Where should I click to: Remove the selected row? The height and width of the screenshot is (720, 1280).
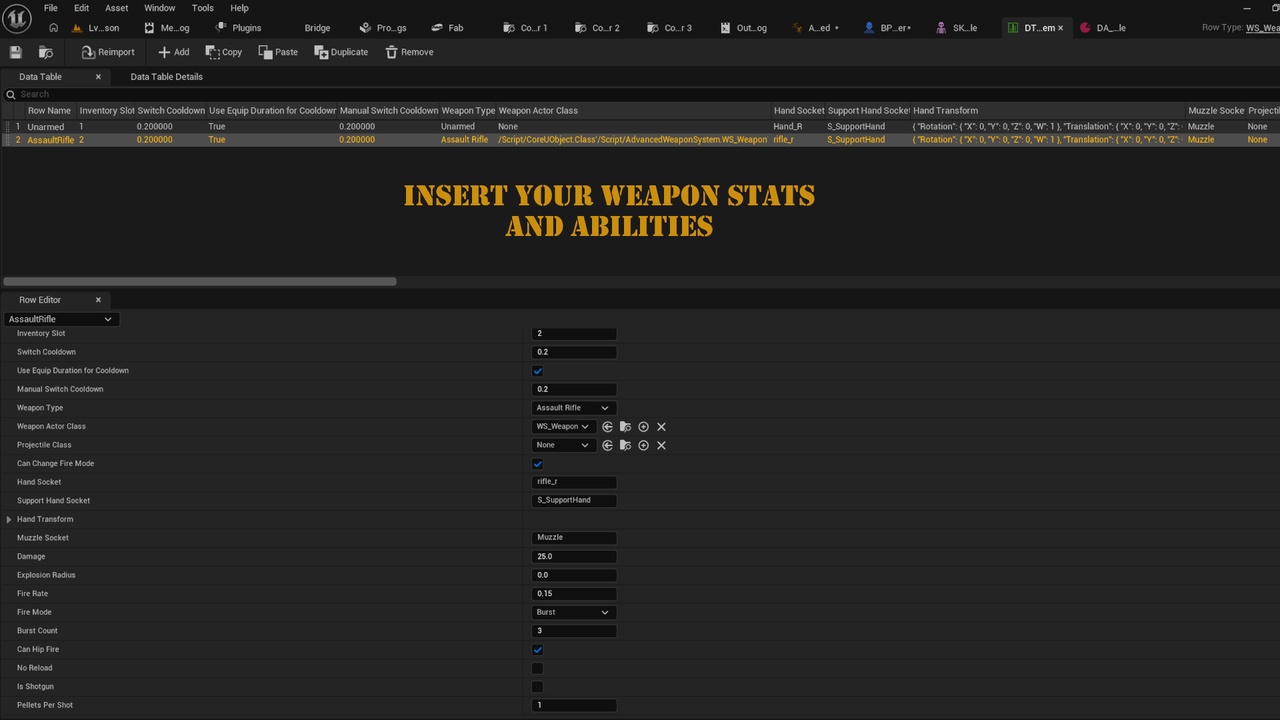(x=410, y=52)
